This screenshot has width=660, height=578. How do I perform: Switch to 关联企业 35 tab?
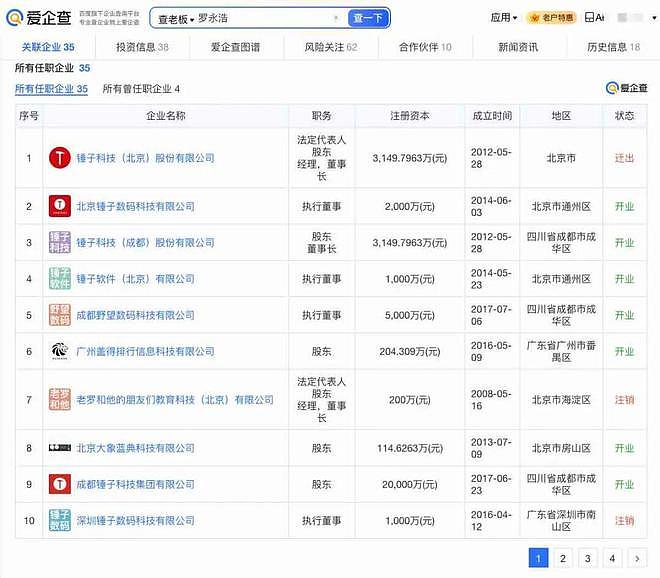pos(48,47)
